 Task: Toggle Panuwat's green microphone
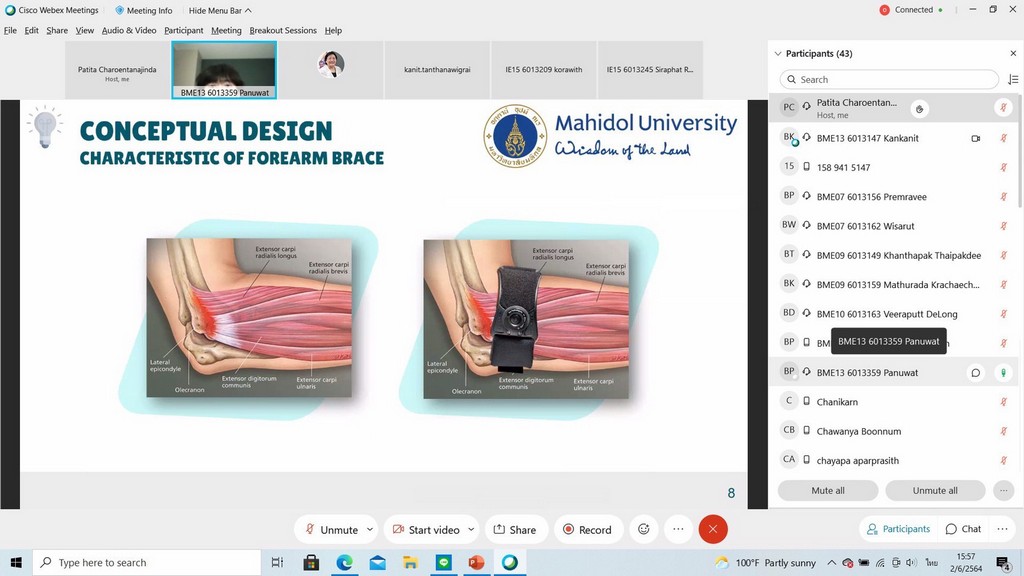click(1003, 373)
